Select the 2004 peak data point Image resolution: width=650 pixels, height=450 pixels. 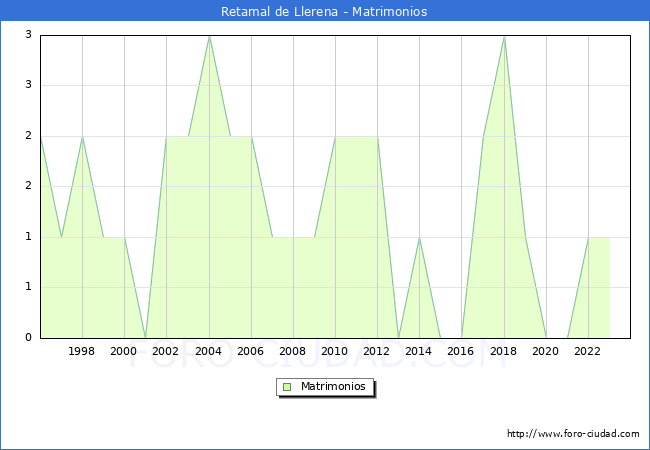point(209,36)
